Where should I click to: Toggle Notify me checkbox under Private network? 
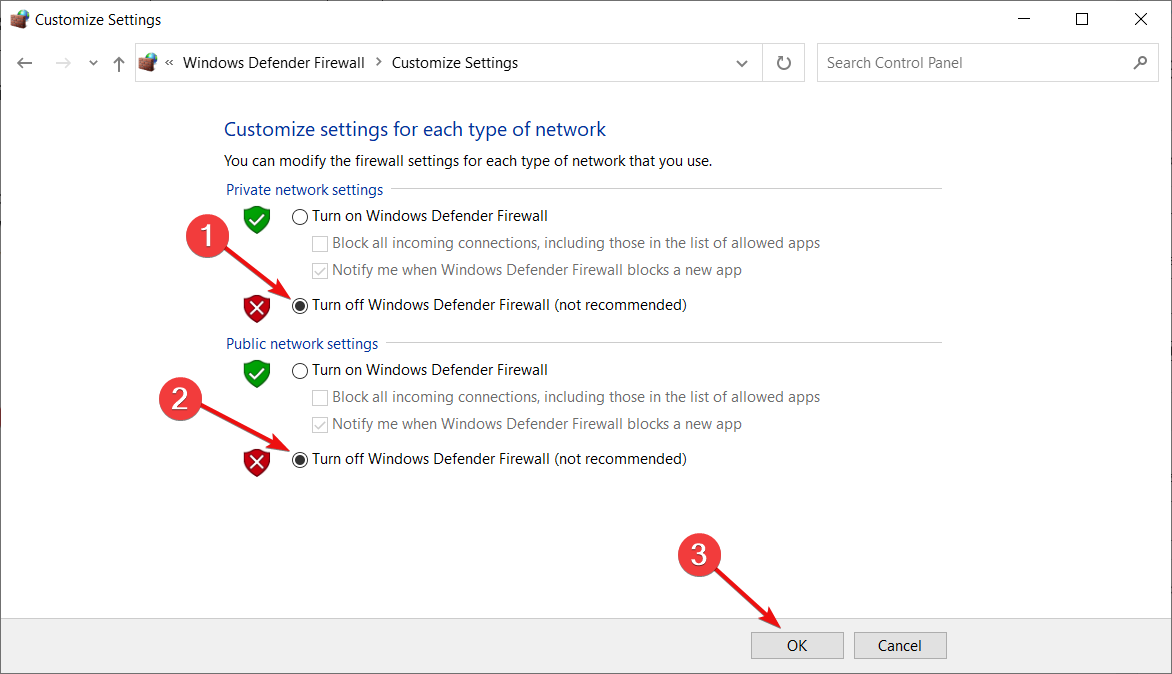pyautogui.click(x=320, y=270)
